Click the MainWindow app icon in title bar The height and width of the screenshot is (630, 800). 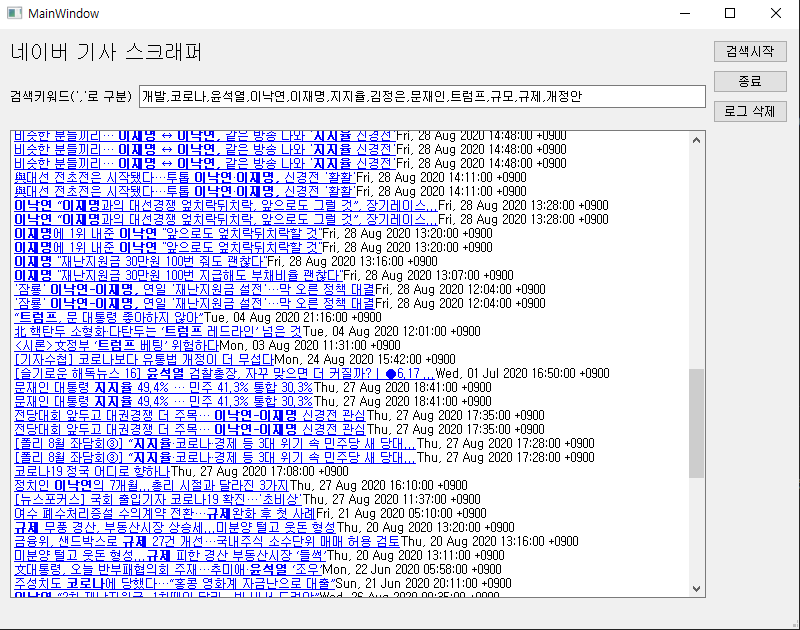(x=14, y=13)
